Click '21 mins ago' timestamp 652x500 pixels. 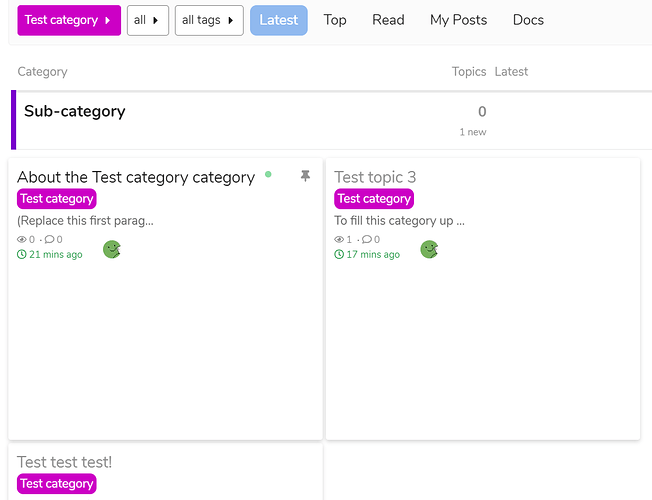coord(56,254)
